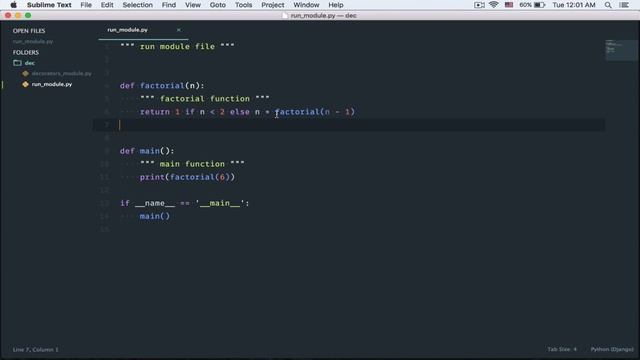The width and height of the screenshot is (640, 360).
Task: Open the Help menu
Action: (x=336, y=5)
